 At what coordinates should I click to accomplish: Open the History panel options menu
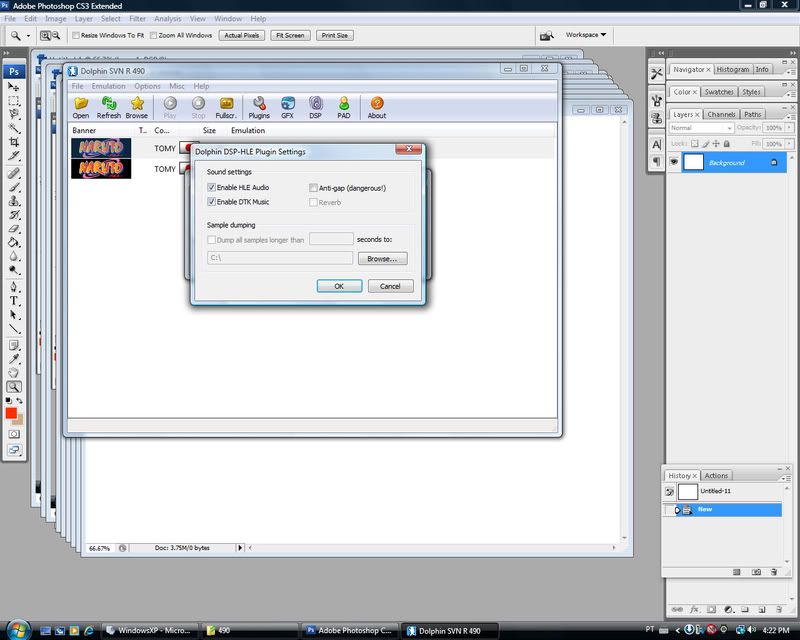(x=786, y=478)
